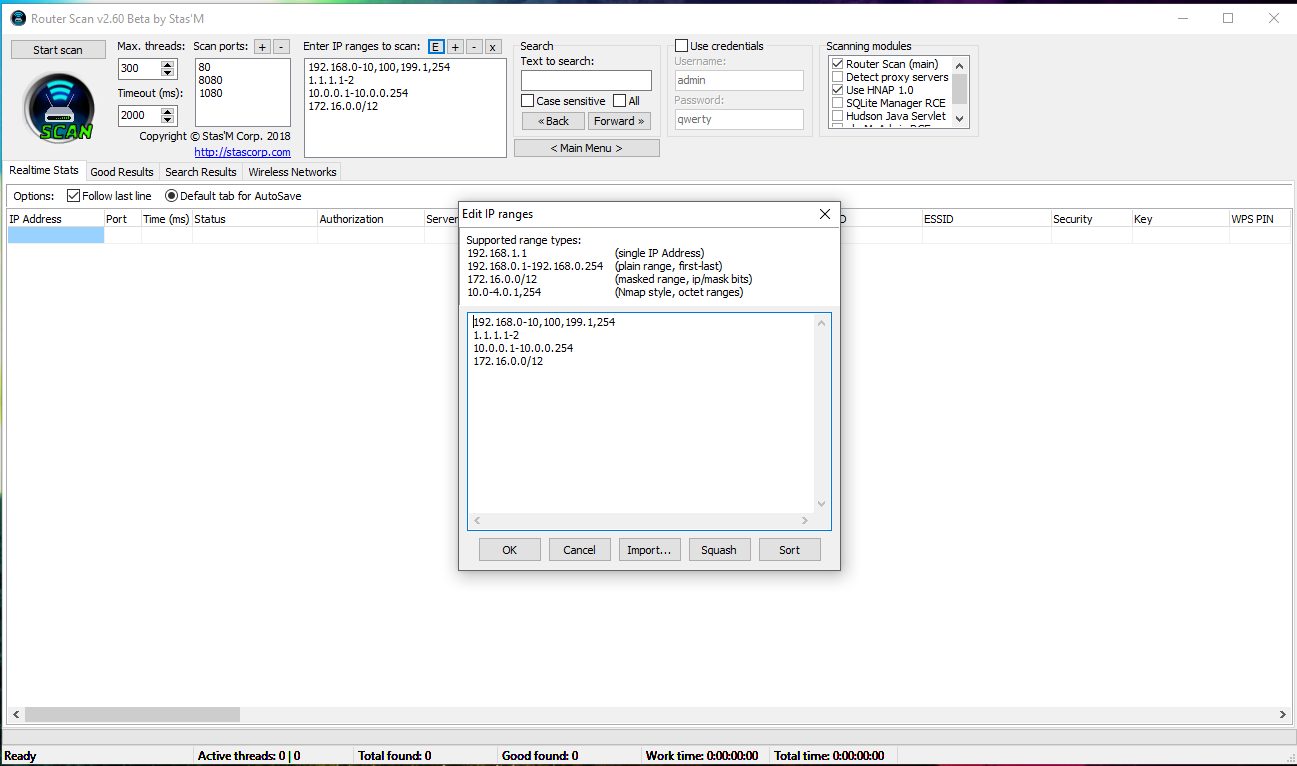Click the results table horizontal scrollbar thumb

132,715
